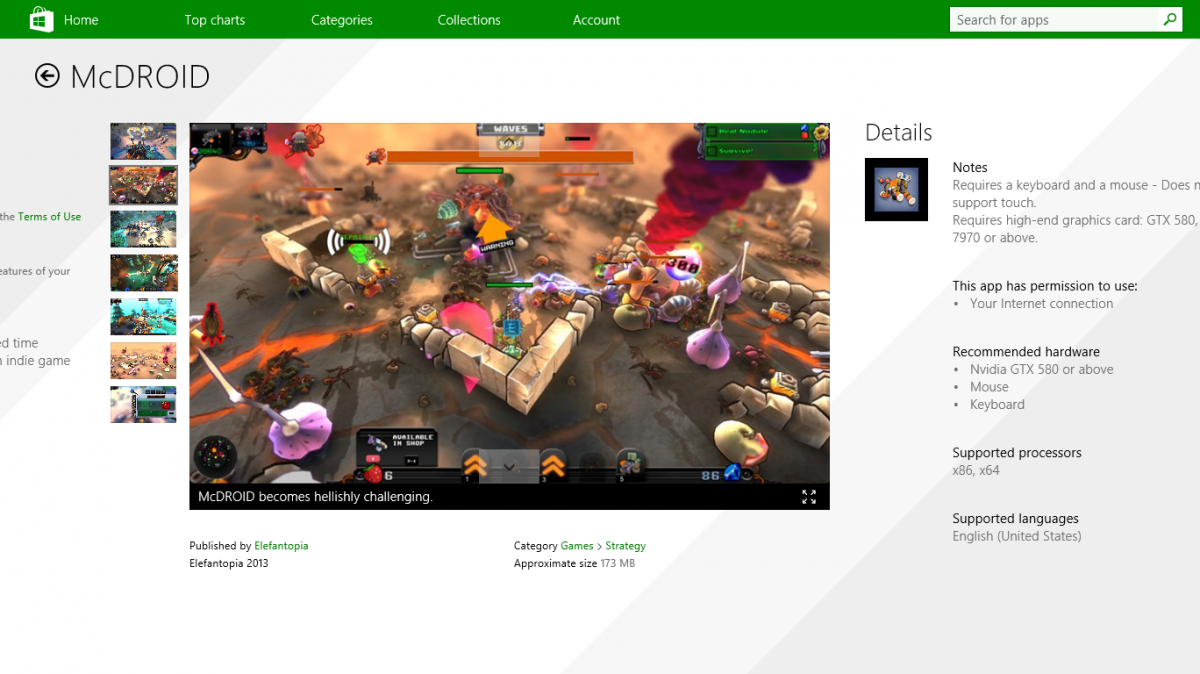Viewport: 1200px width, 674px height.
Task: Click 'This app has permission to use:' text
Action: (x=1045, y=286)
